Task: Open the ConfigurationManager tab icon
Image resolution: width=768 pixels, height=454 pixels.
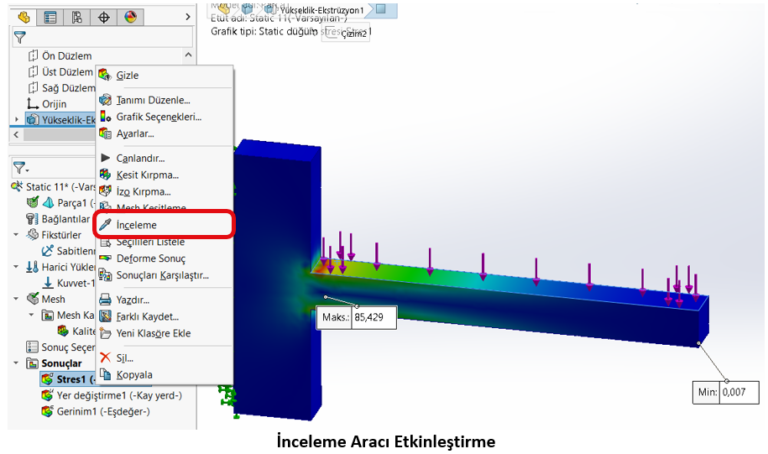Action: (x=77, y=17)
